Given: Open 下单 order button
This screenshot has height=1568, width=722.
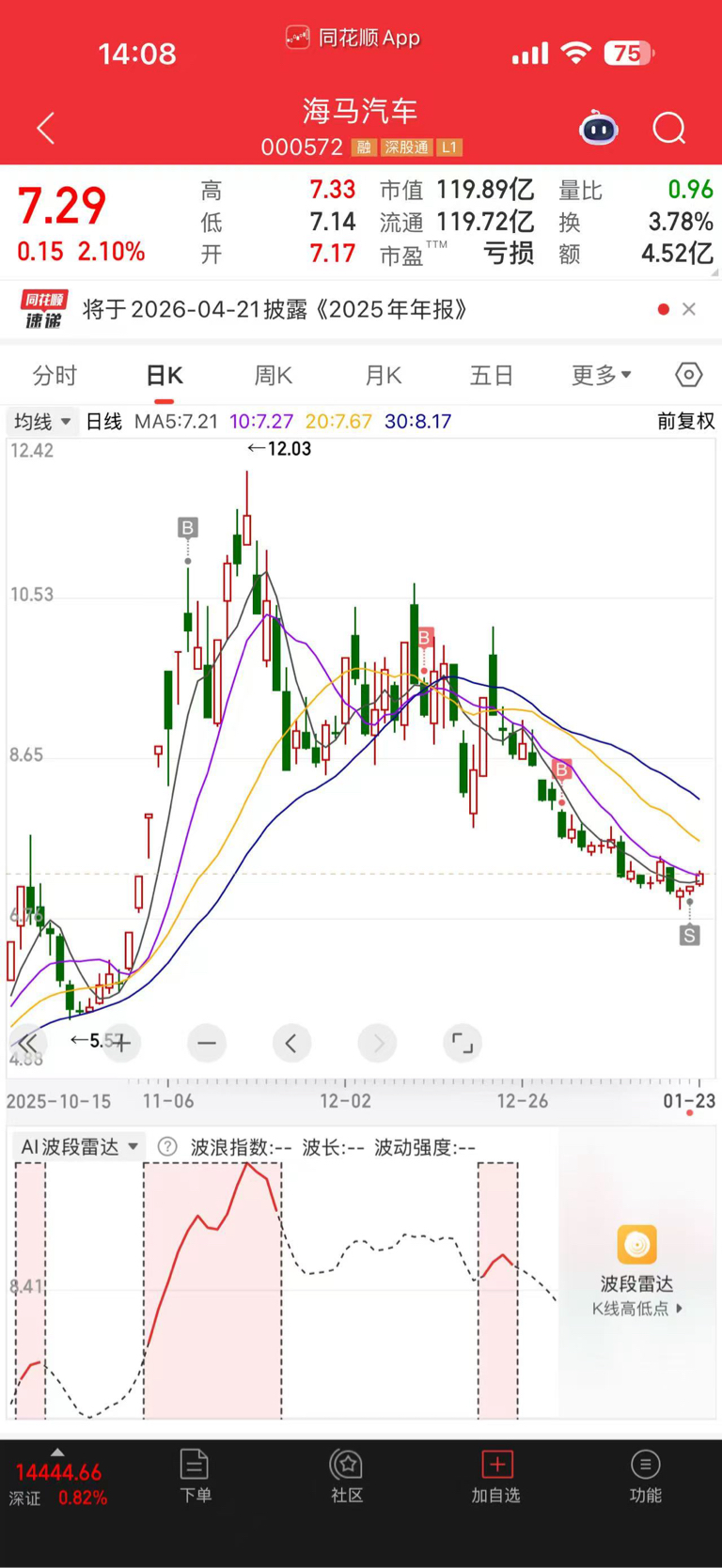Looking at the screenshot, I should (x=195, y=1476).
